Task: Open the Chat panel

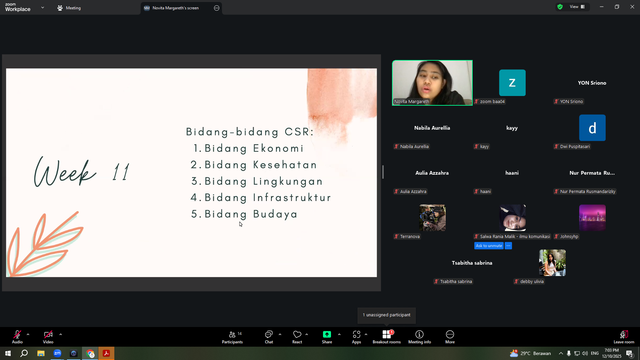Action: [x=269, y=337]
